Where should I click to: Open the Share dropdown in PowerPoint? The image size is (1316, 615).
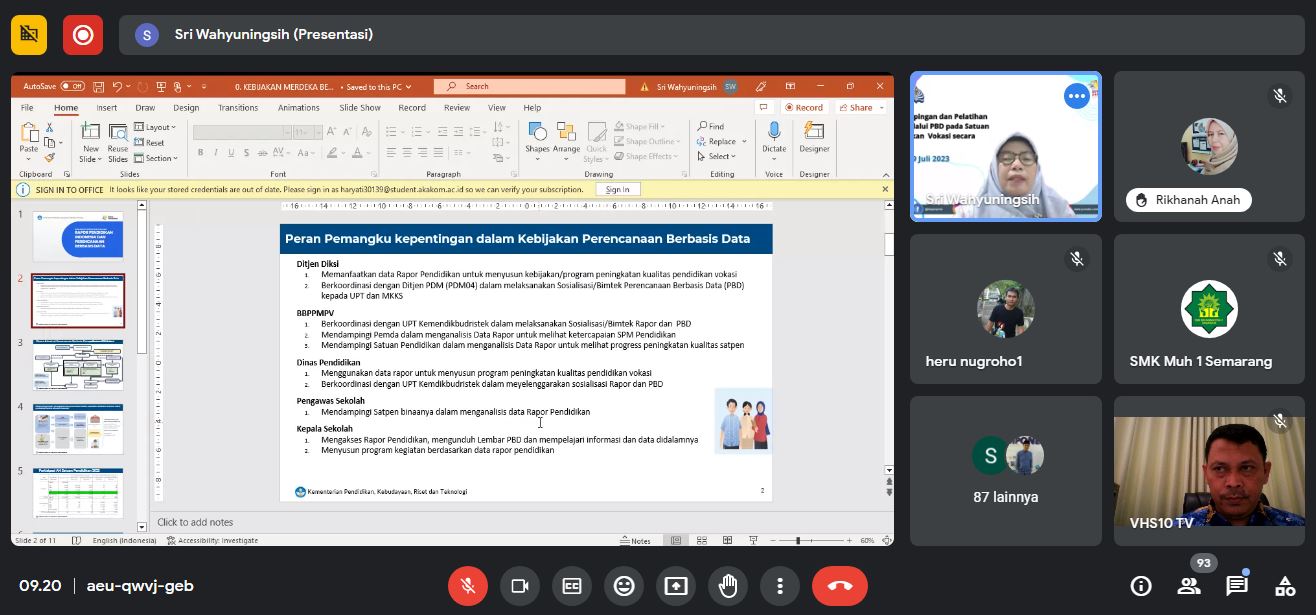tap(860, 108)
